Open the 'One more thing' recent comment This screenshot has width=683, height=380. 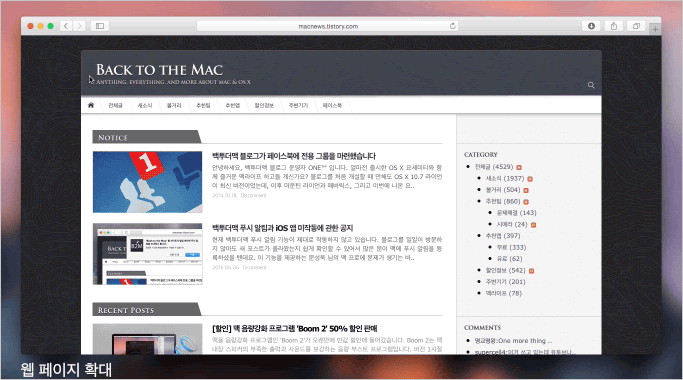coord(513,341)
